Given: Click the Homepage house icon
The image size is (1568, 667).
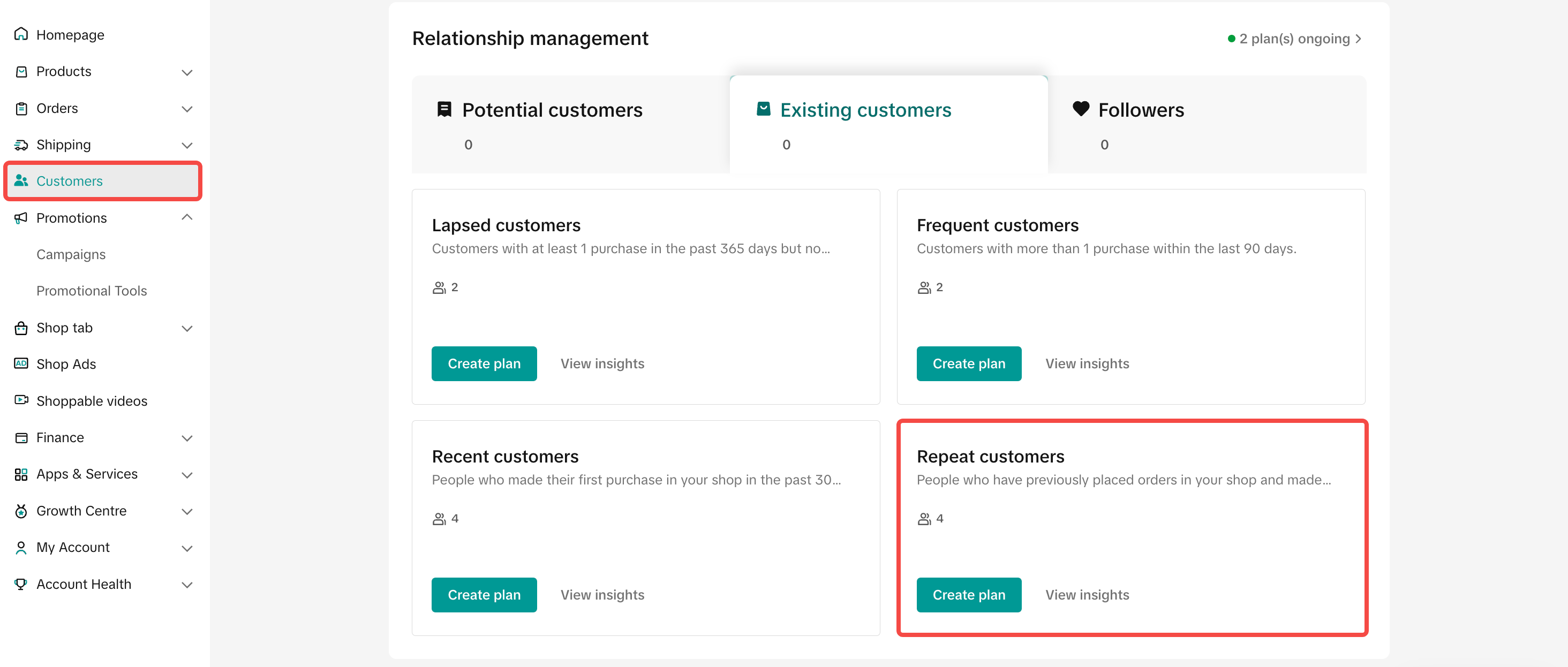Looking at the screenshot, I should click(x=21, y=34).
